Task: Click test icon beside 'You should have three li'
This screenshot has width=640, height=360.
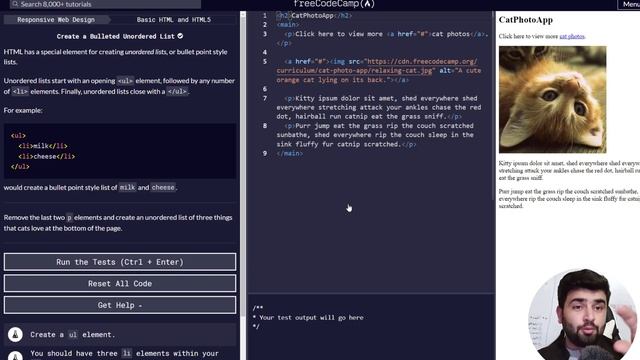Action: pos(15,356)
